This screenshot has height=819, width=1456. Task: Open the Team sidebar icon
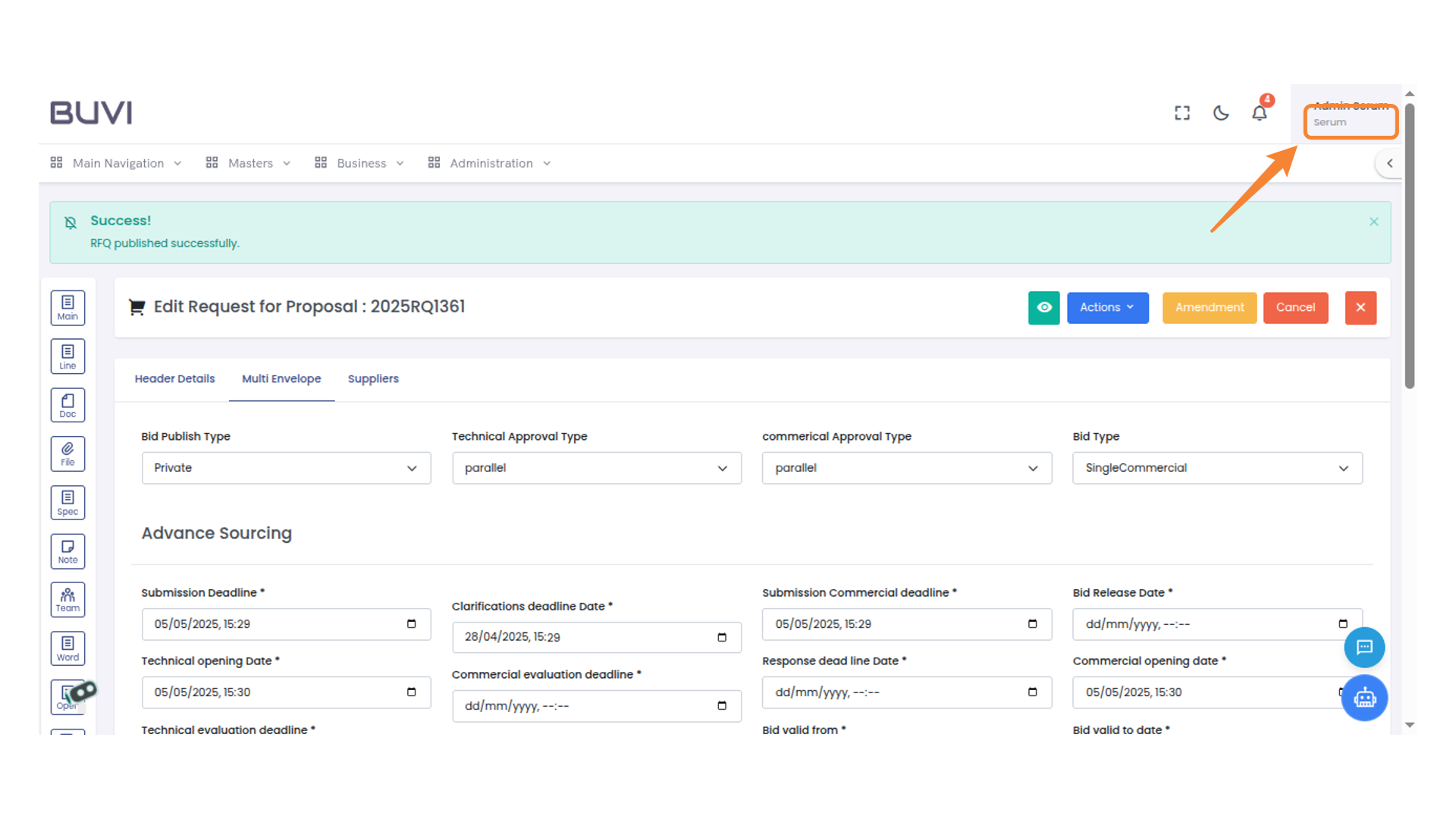pos(67,600)
